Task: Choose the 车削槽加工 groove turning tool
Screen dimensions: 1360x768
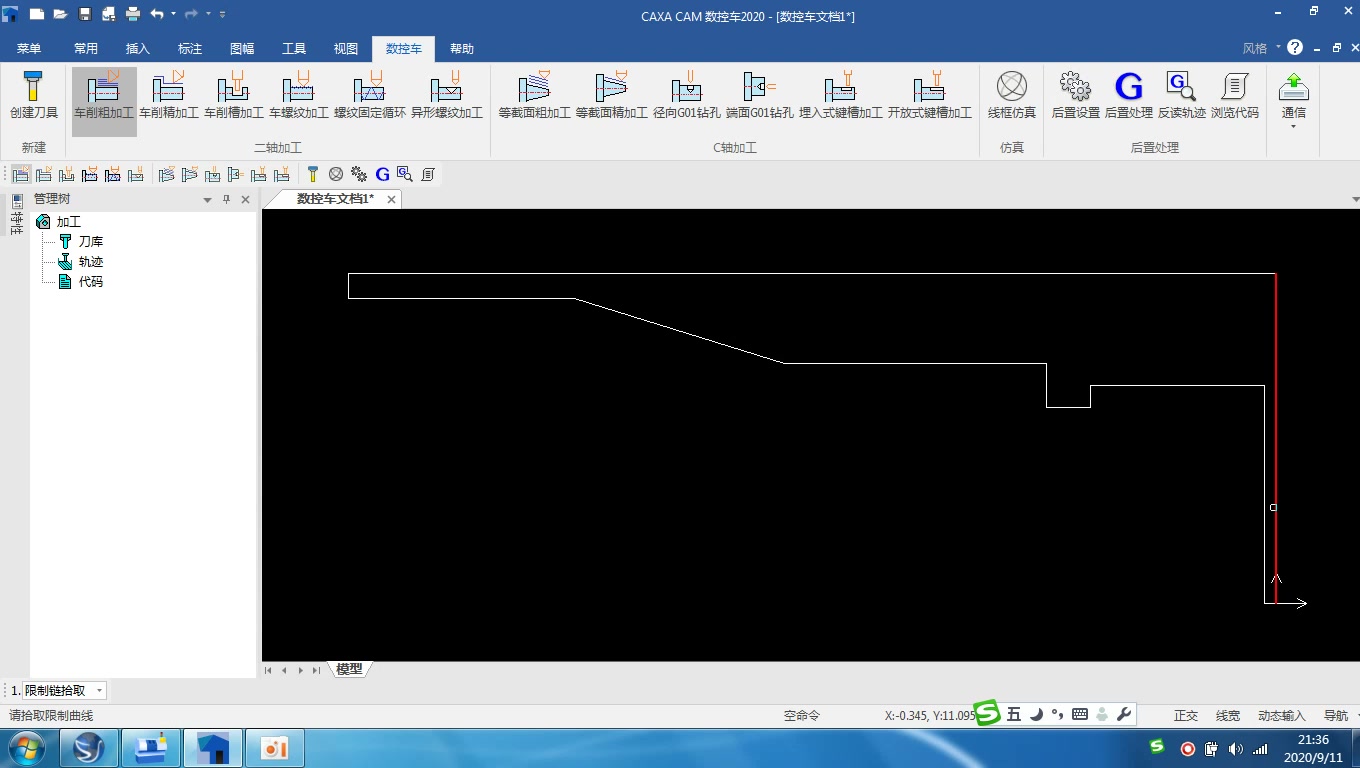Action: (x=234, y=97)
